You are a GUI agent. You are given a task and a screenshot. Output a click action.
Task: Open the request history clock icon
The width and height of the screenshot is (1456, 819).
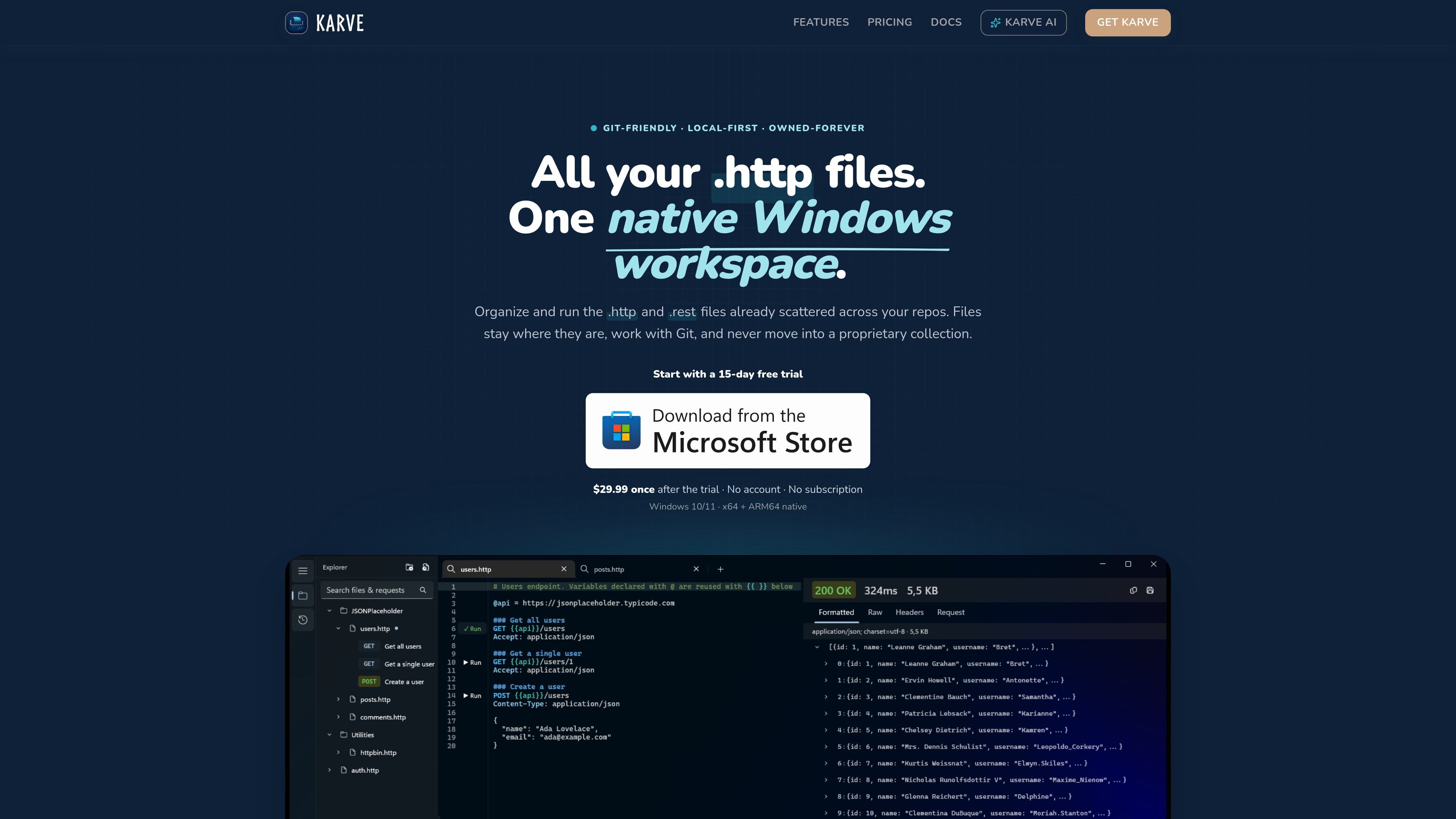tap(303, 620)
